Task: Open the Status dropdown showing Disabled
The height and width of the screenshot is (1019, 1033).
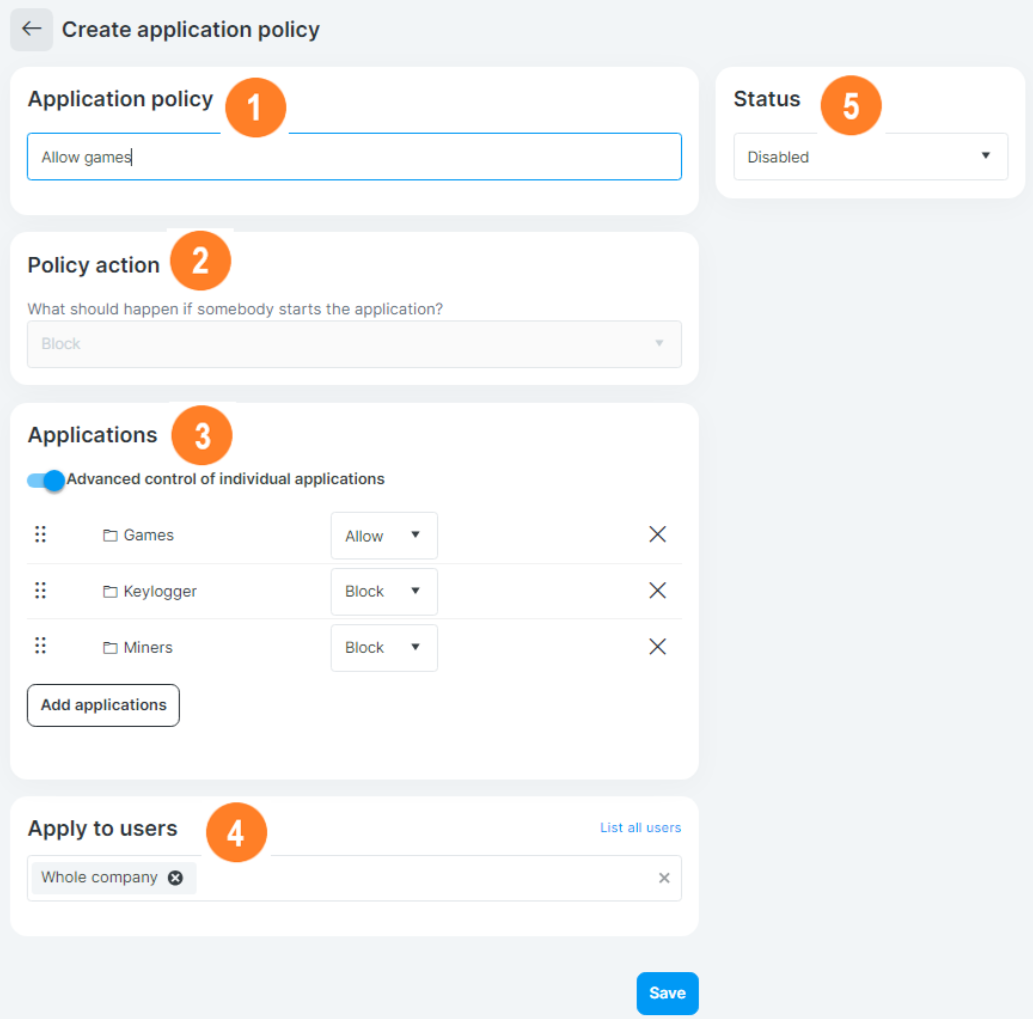Action: pos(869,156)
